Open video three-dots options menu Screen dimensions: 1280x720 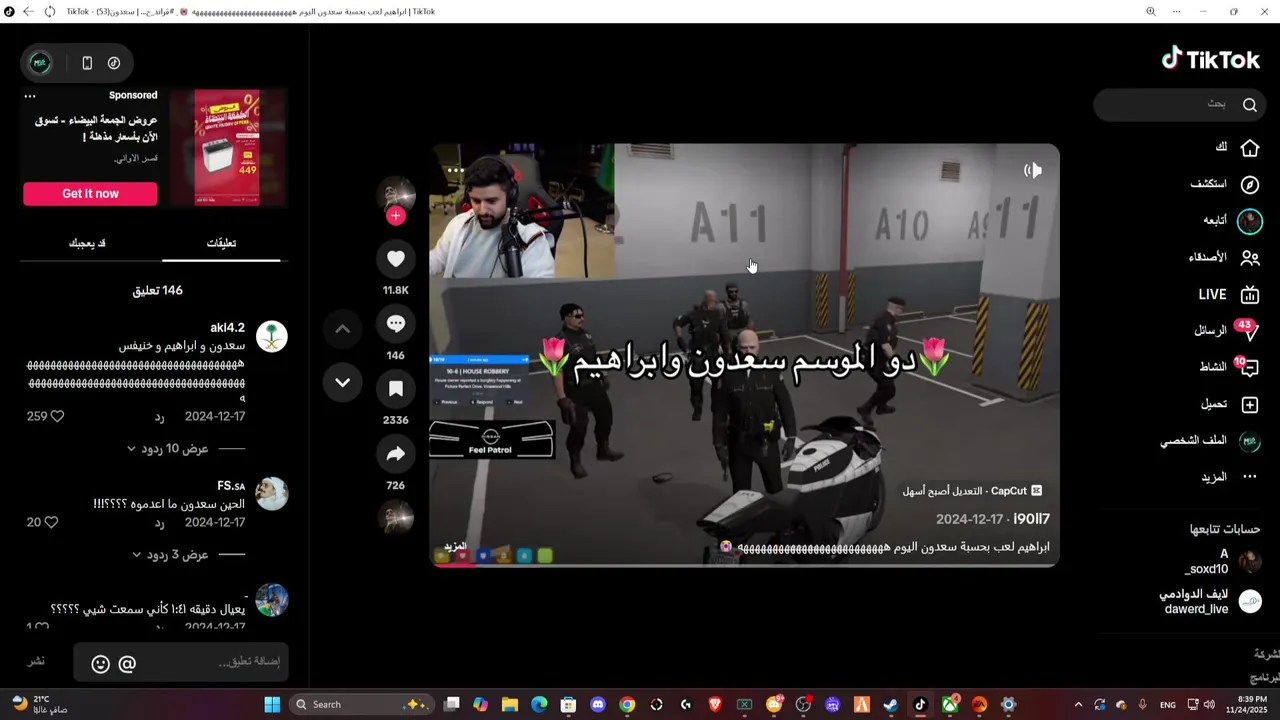tap(455, 171)
